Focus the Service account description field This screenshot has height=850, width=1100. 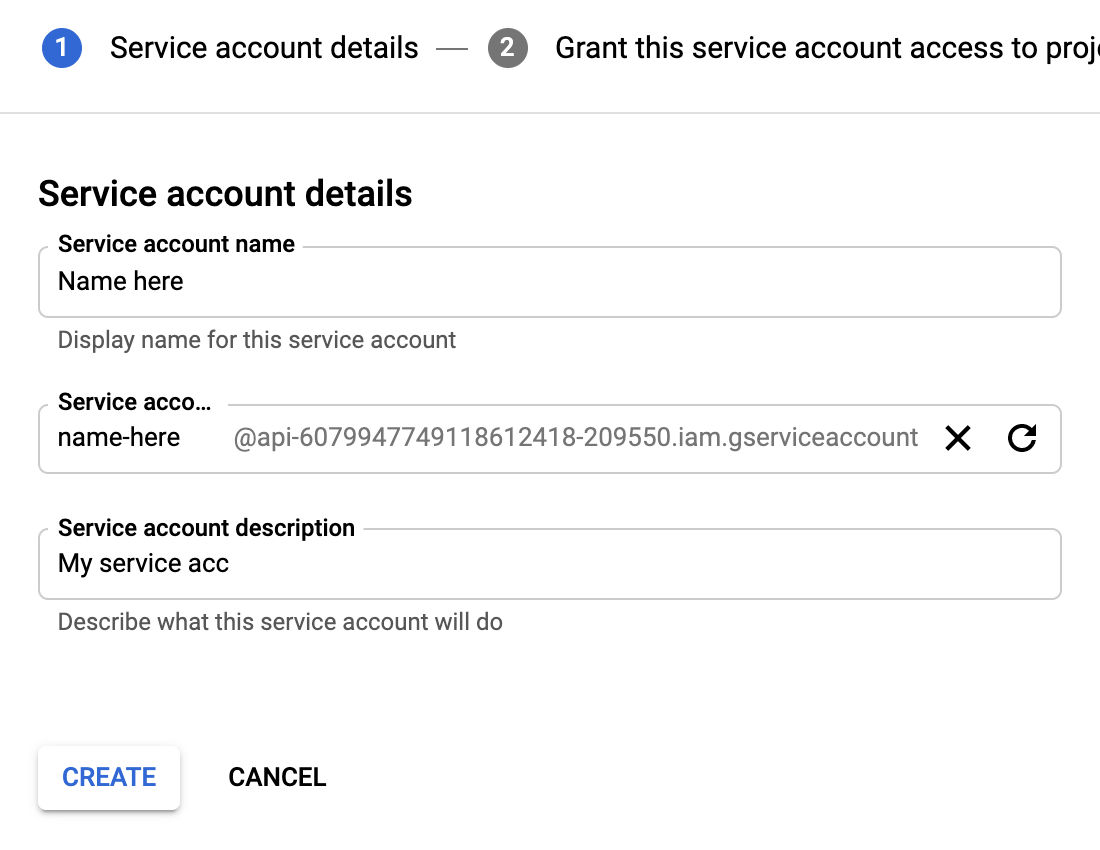click(x=549, y=564)
